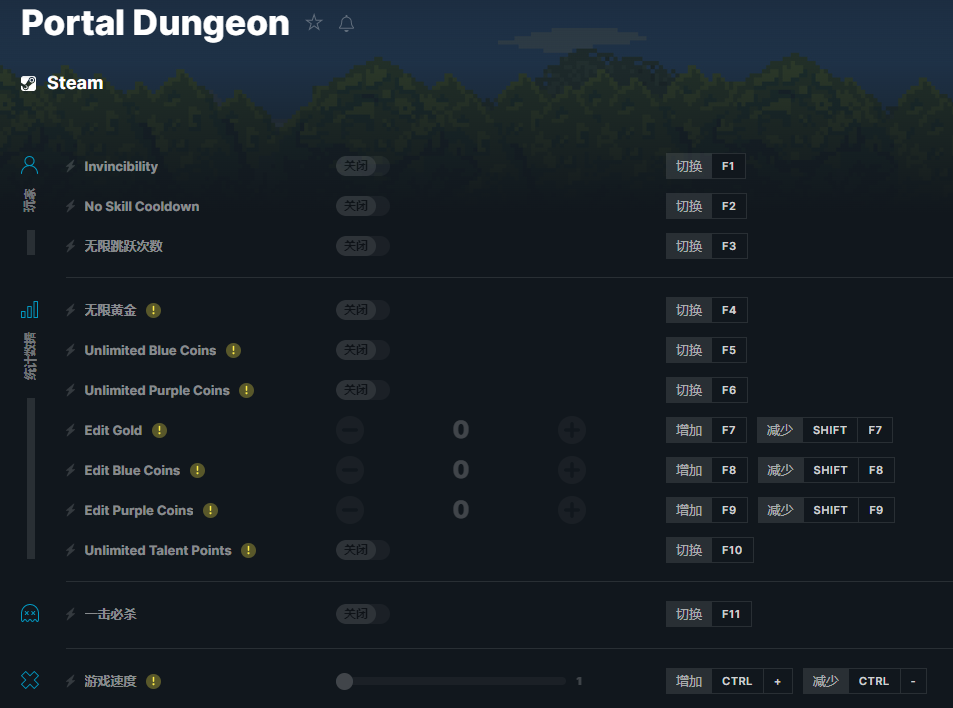953x708 pixels.
Task: Toggle 一击必杀 switch
Action: pyautogui.click(x=363, y=614)
